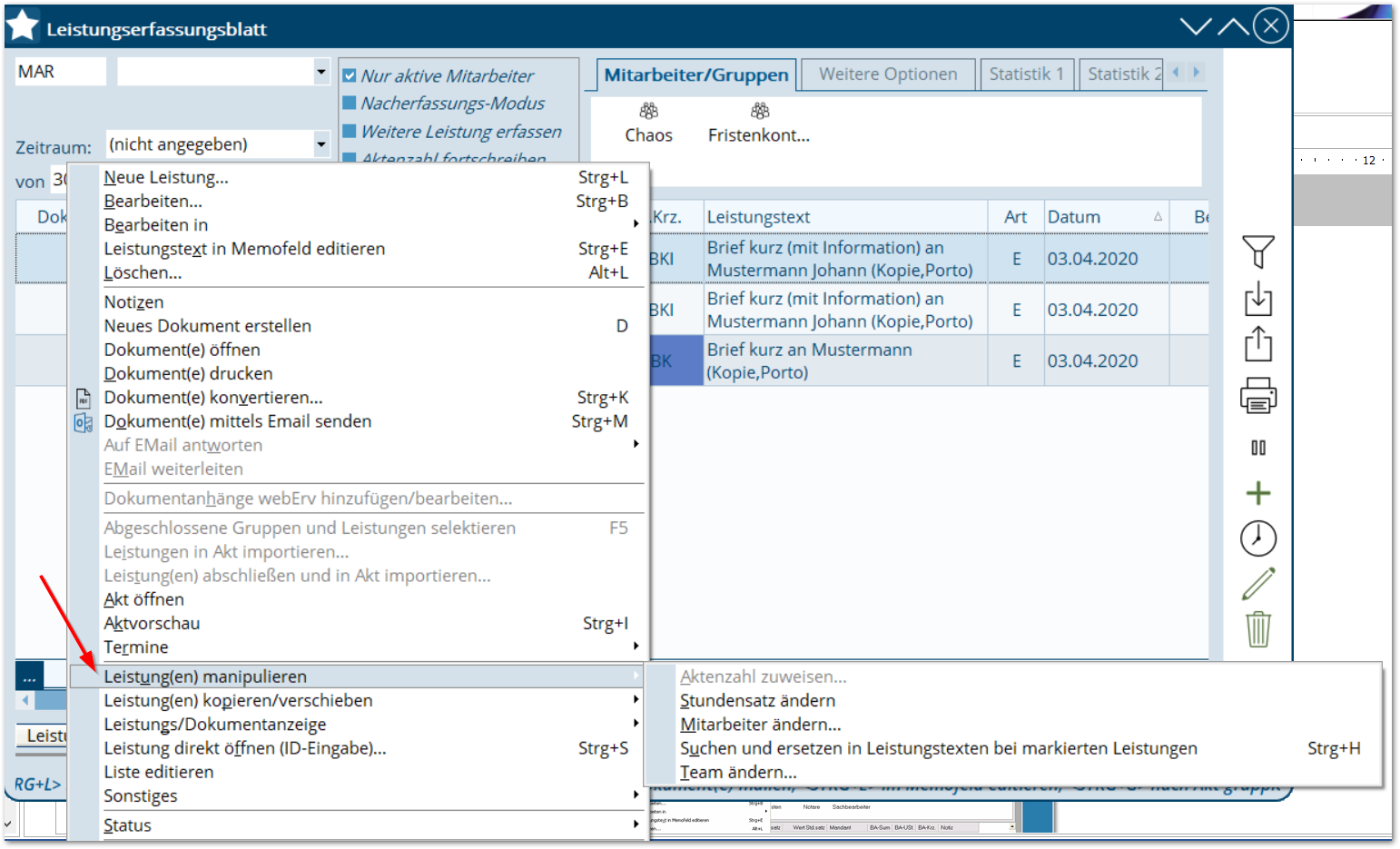The width and height of the screenshot is (1400, 849).
Task: Select Team ändern... in submenu
Action: pyautogui.click(x=1012, y=773)
